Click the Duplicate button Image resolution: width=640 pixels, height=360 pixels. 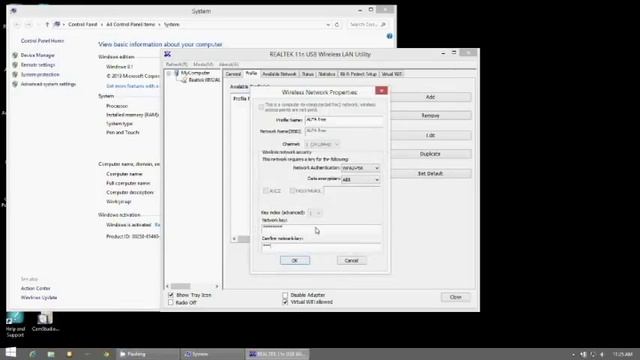(x=431, y=154)
